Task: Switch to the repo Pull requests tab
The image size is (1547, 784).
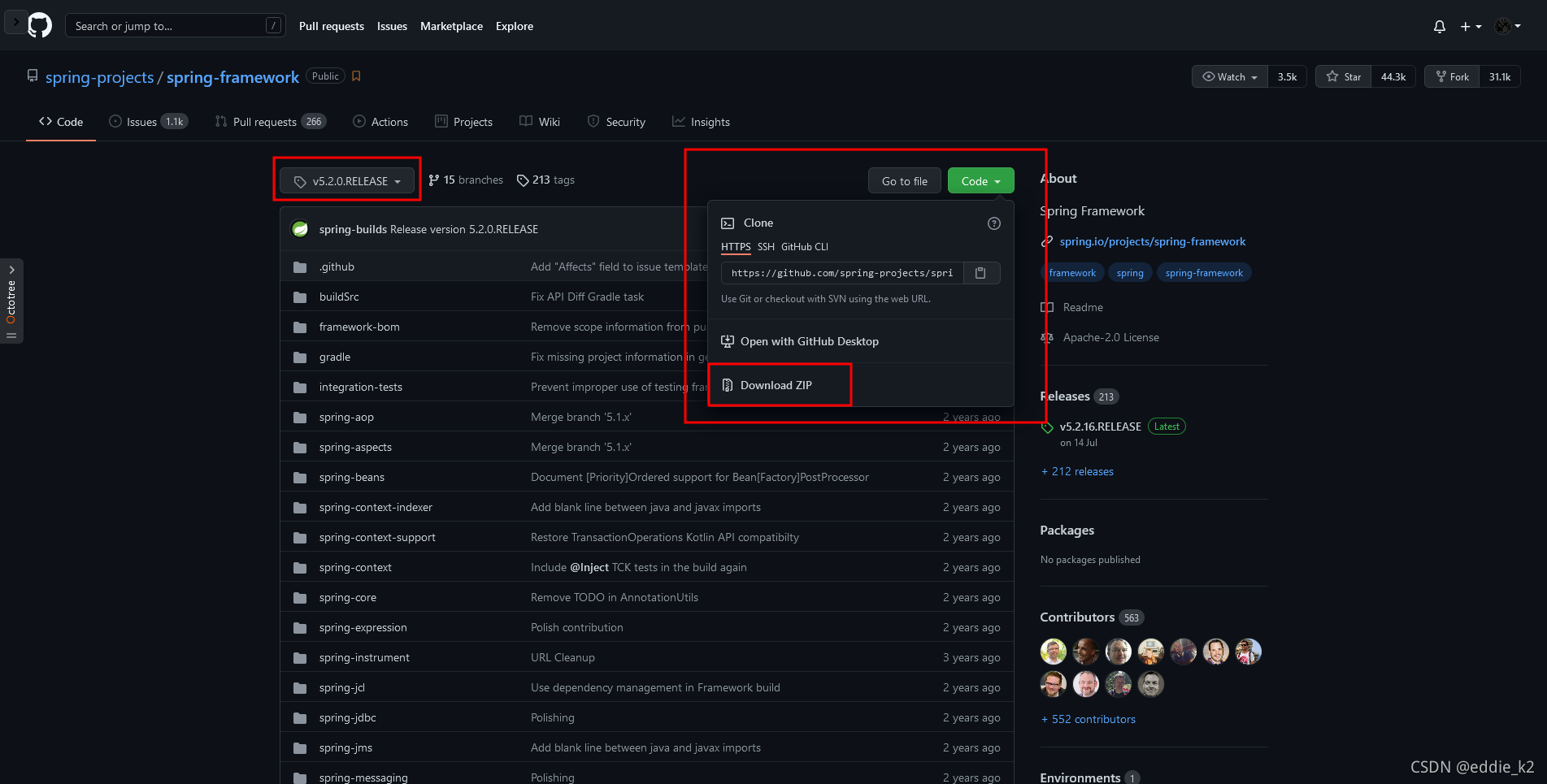Action: tap(270, 122)
